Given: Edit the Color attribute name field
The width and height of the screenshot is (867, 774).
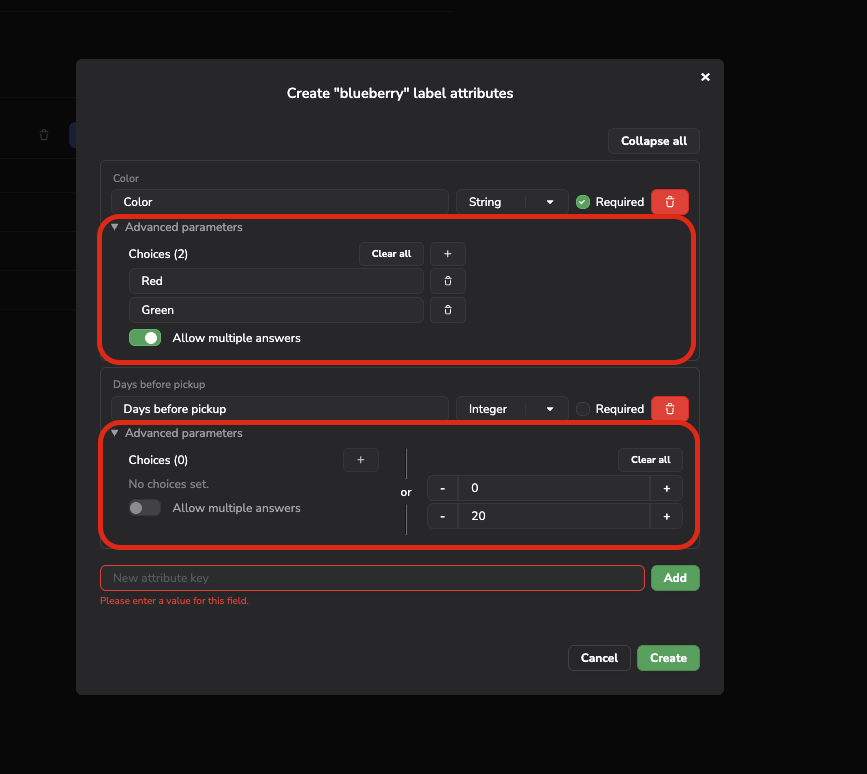Looking at the screenshot, I should pos(280,202).
